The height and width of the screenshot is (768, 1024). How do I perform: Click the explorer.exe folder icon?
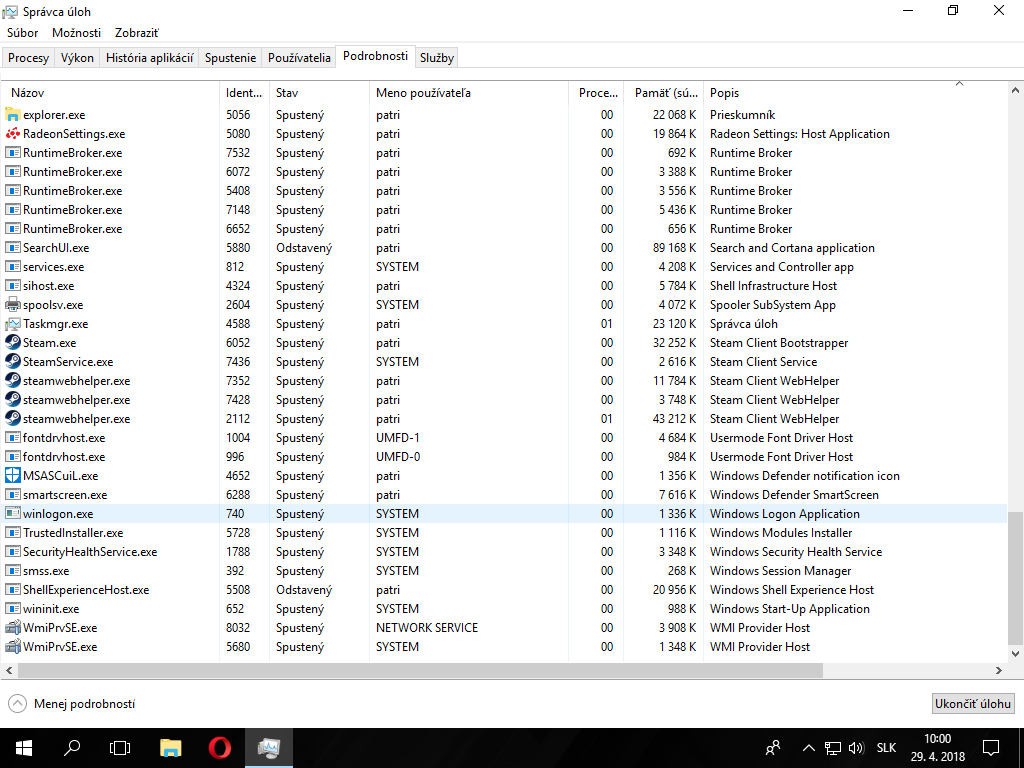(x=12, y=115)
